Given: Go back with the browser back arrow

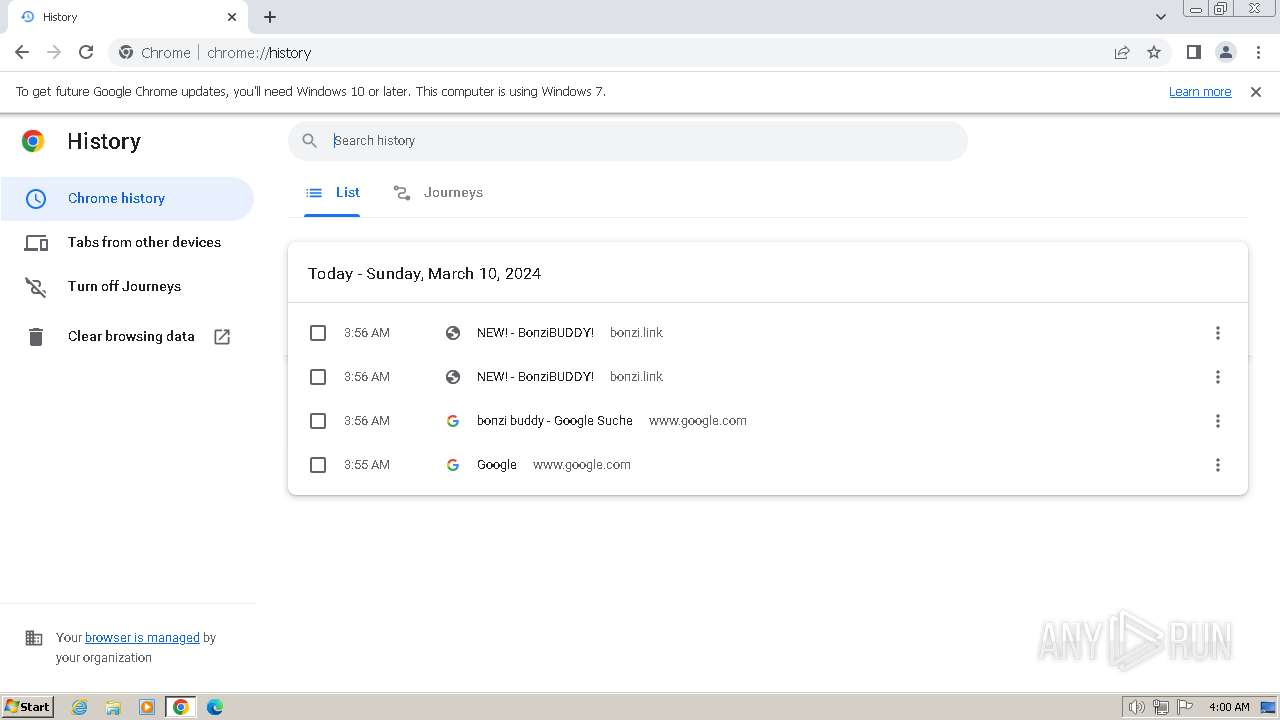Looking at the screenshot, I should (22, 52).
